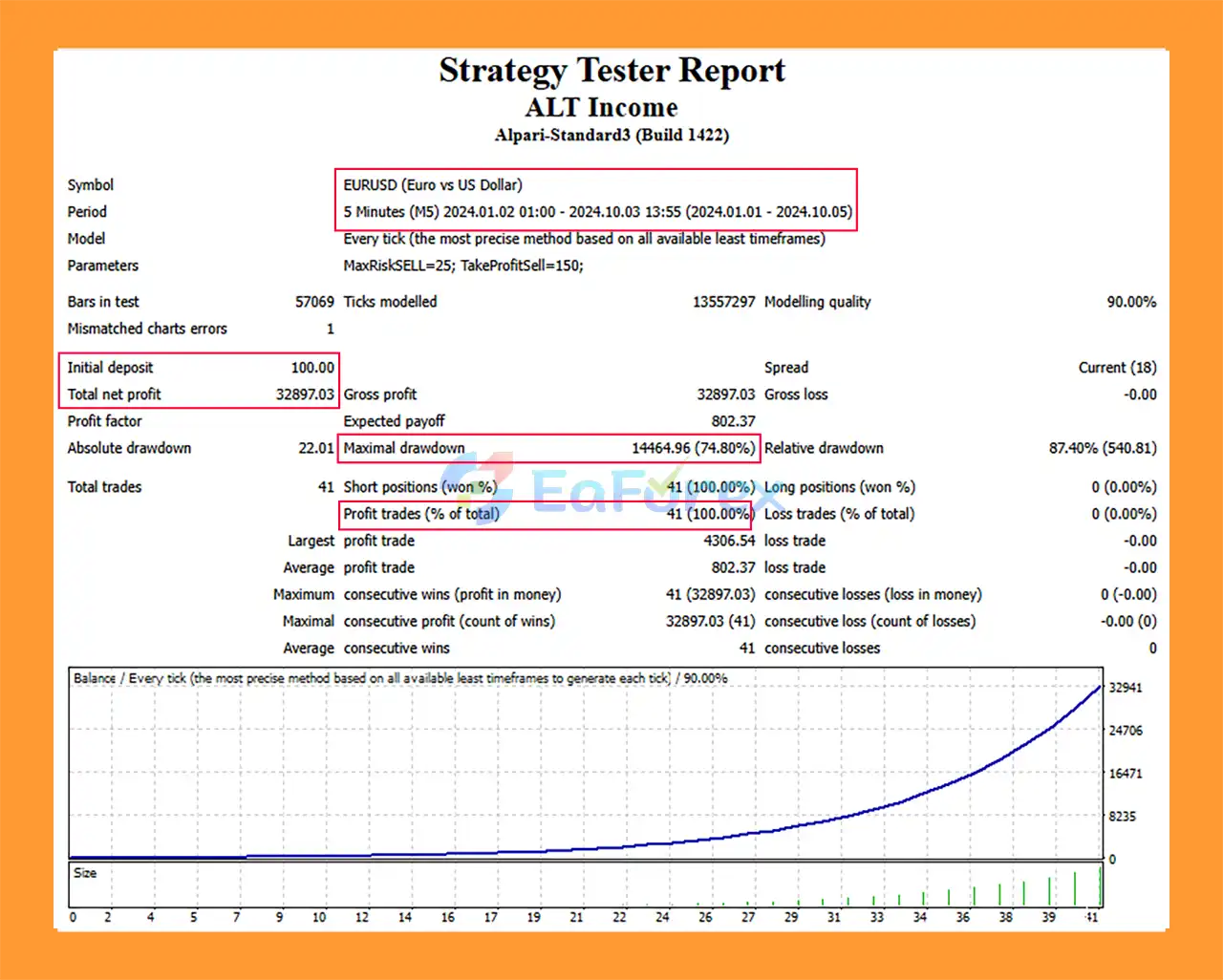This screenshot has height=980, width=1223.
Task: Click the Ticks modelled 13557297 value
Action: click(723, 302)
